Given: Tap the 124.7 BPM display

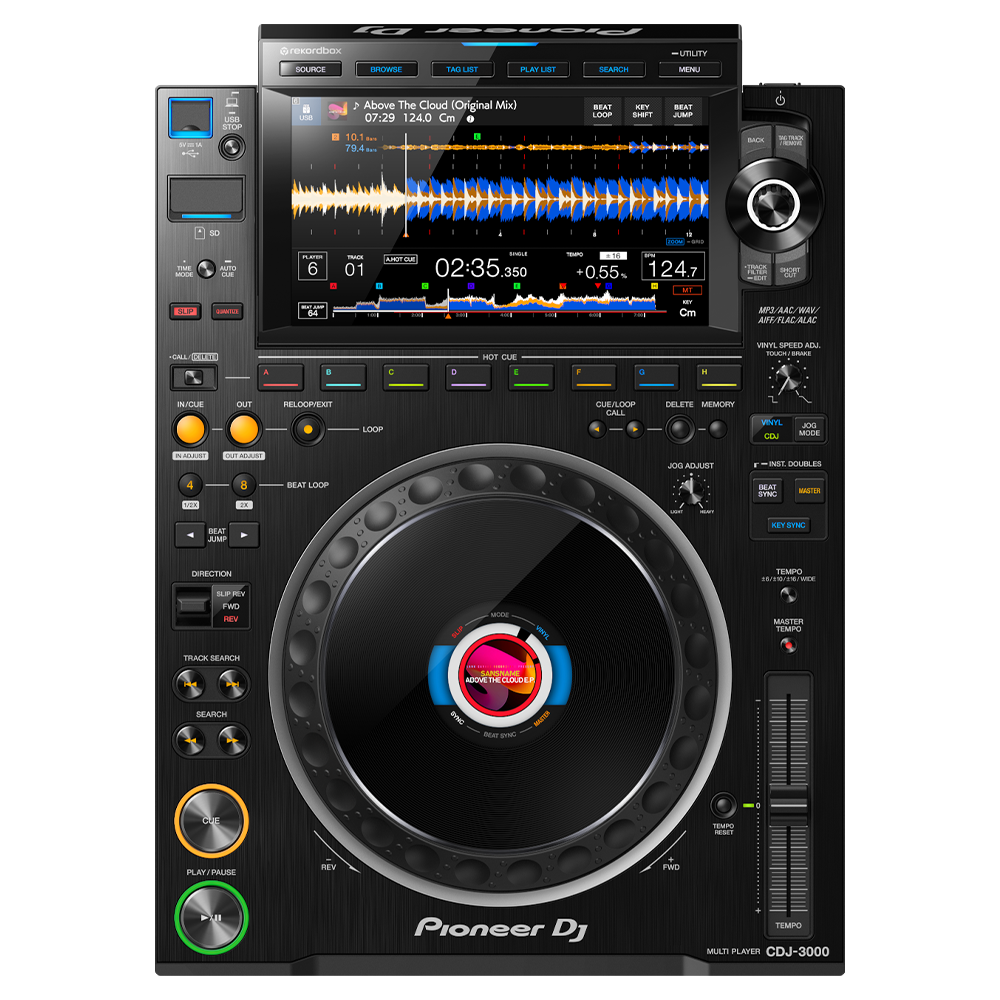Looking at the screenshot, I should tap(673, 267).
